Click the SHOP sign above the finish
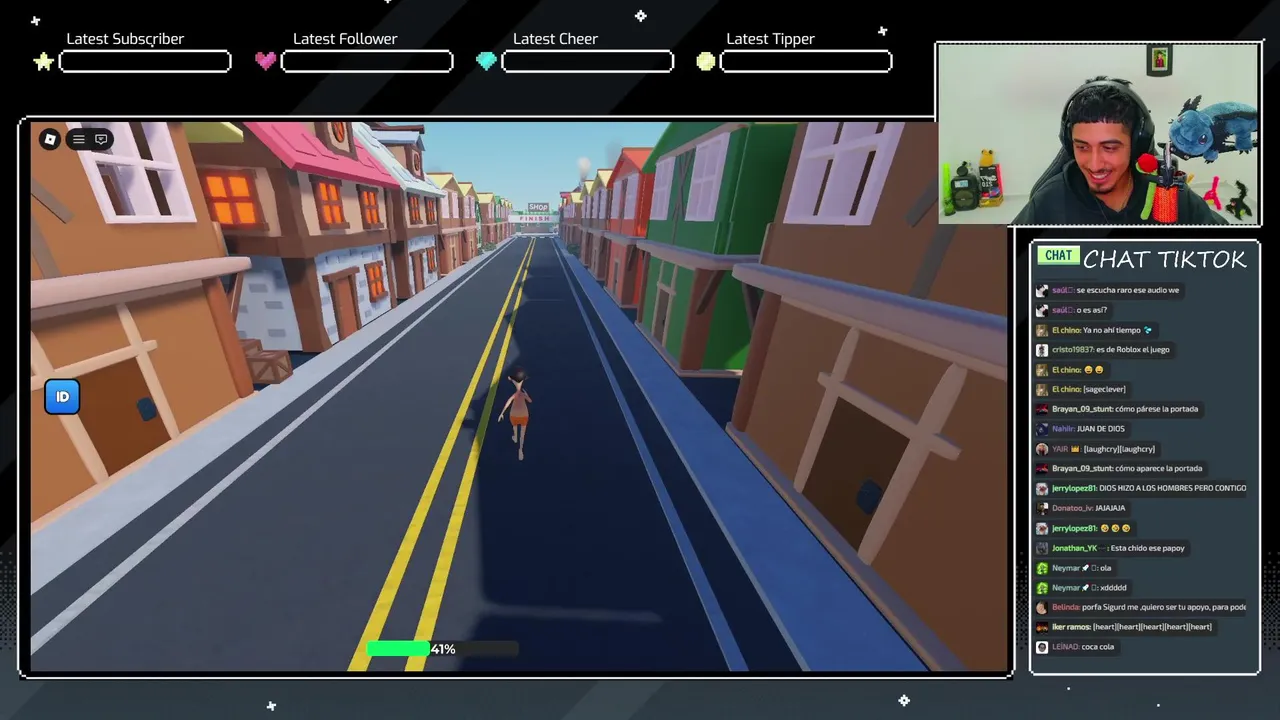 (538, 207)
